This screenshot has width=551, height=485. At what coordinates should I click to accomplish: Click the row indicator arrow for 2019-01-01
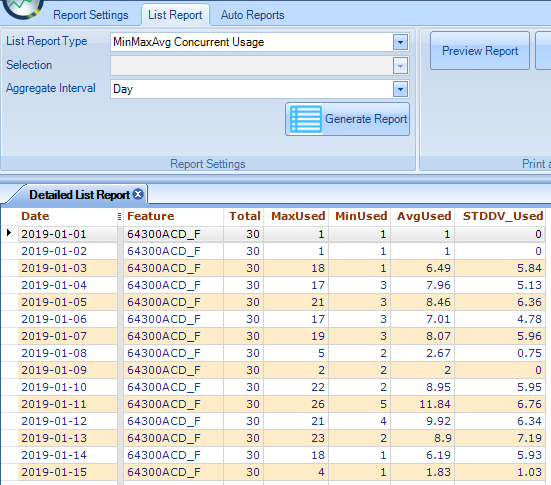point(9,233)
